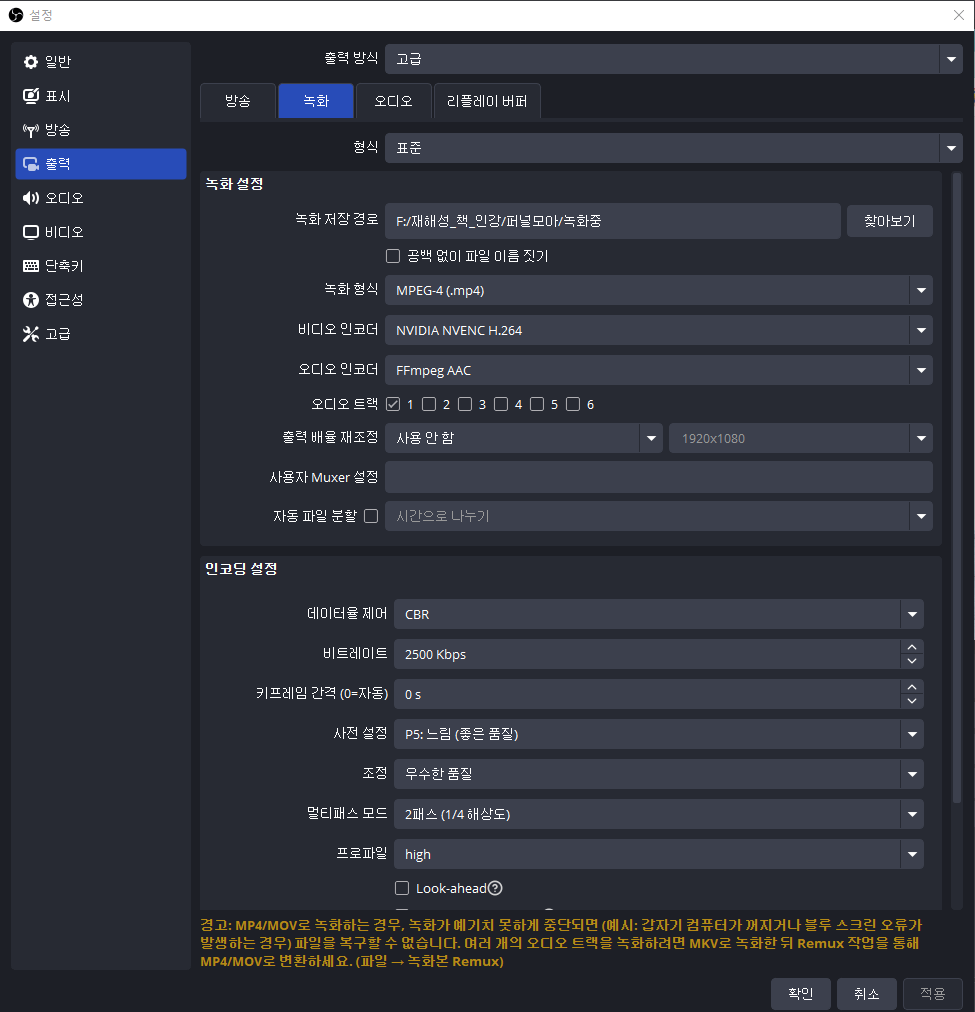
Task: Select the 표시 (Appearance) sidebar icon
Action: 30,96
